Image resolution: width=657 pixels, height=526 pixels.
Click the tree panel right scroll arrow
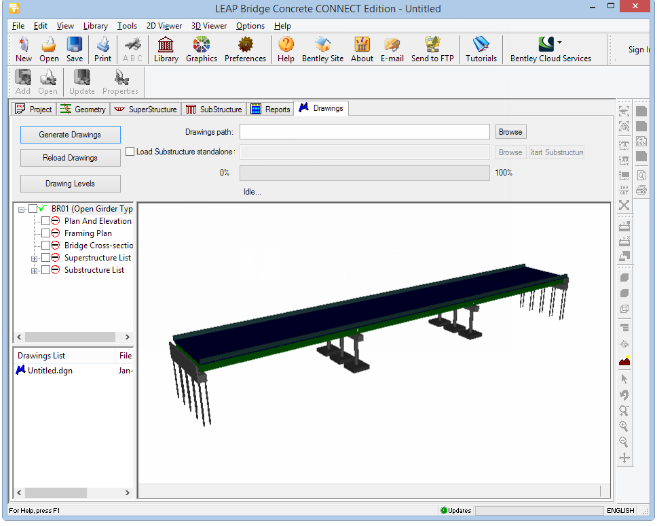pos(127,337)
